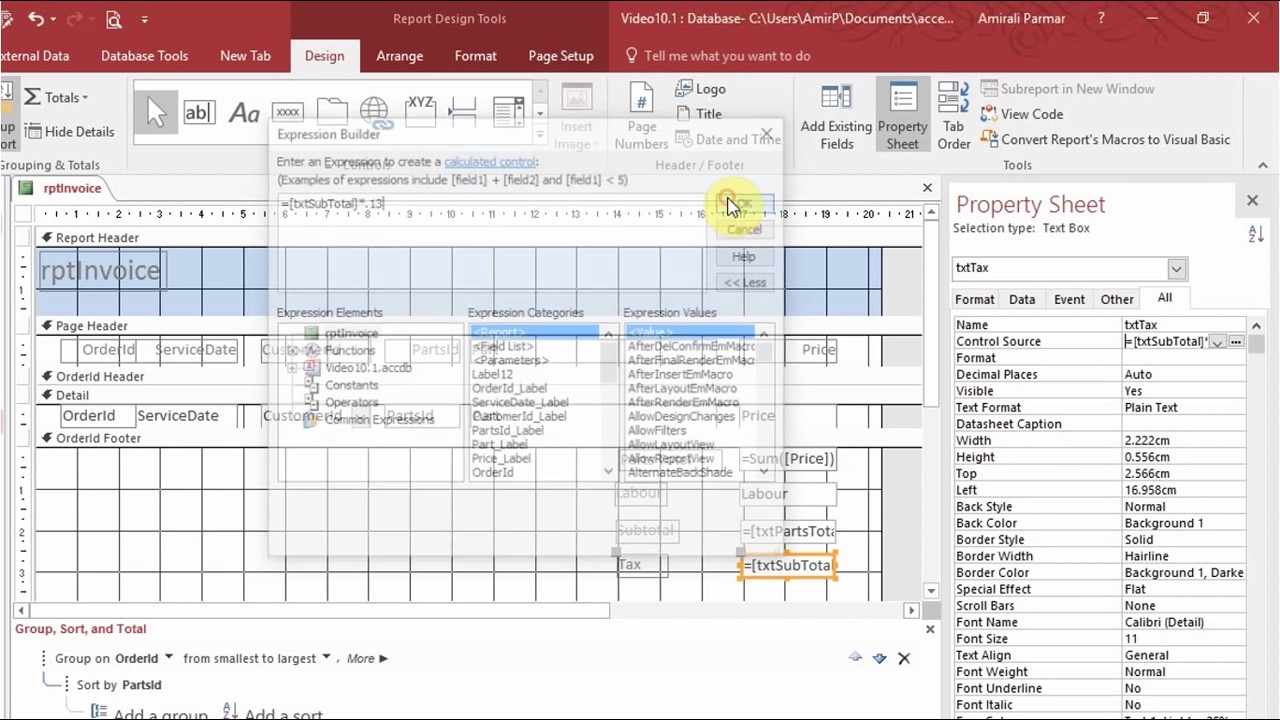Click Add a group

[x=149, y=713]
